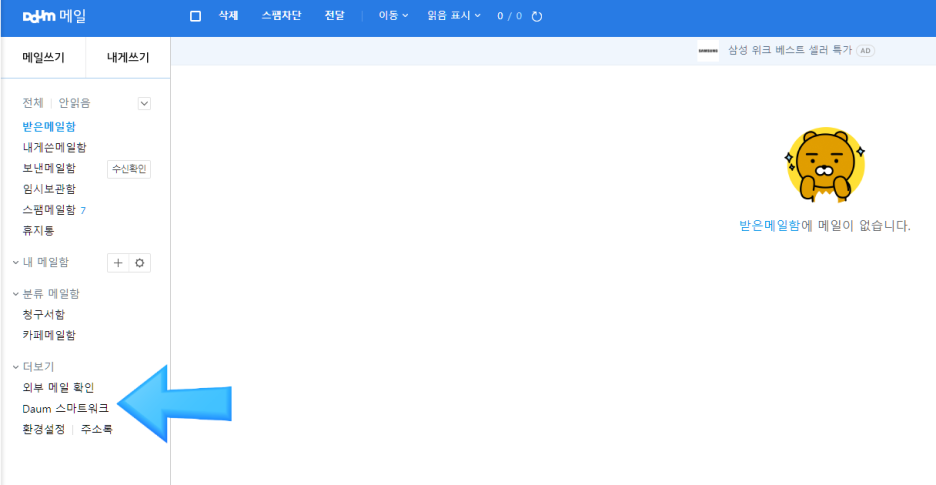
Task: Click the 전달 toolbar button
Action: (x=334, y=16)
